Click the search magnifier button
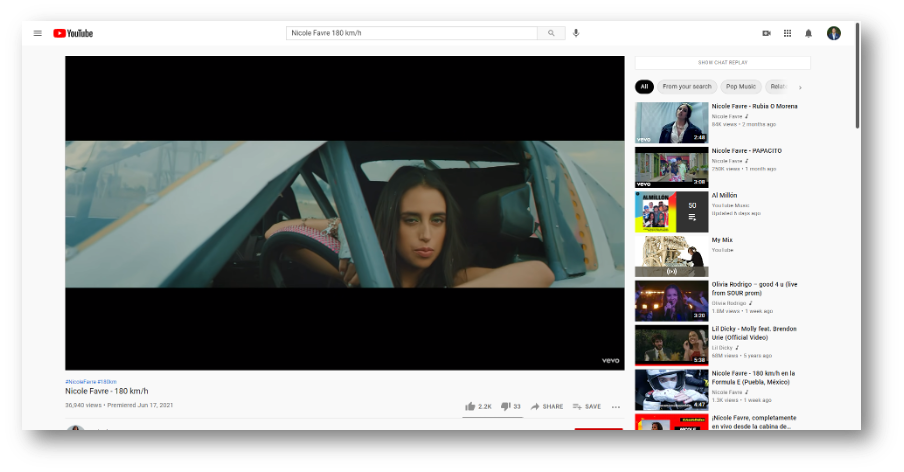This screenshot has width=904, height=472. click(551, 33)
